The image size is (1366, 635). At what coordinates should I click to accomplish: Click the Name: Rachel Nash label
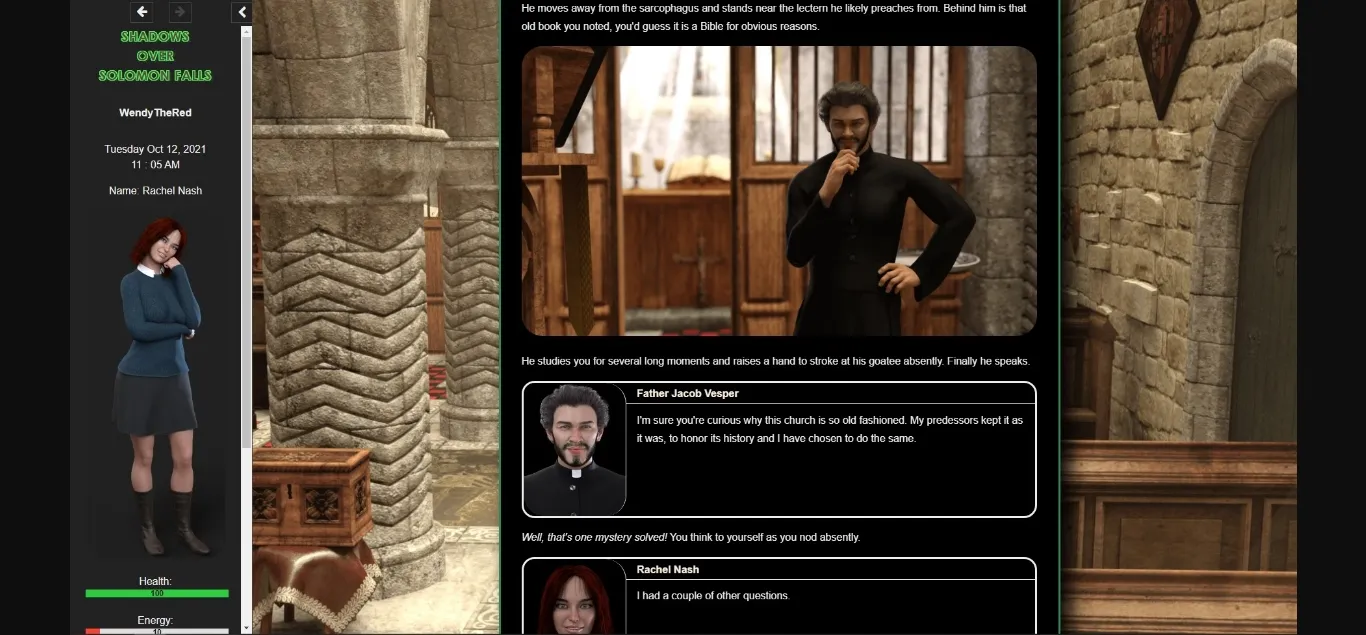(156, 190)
